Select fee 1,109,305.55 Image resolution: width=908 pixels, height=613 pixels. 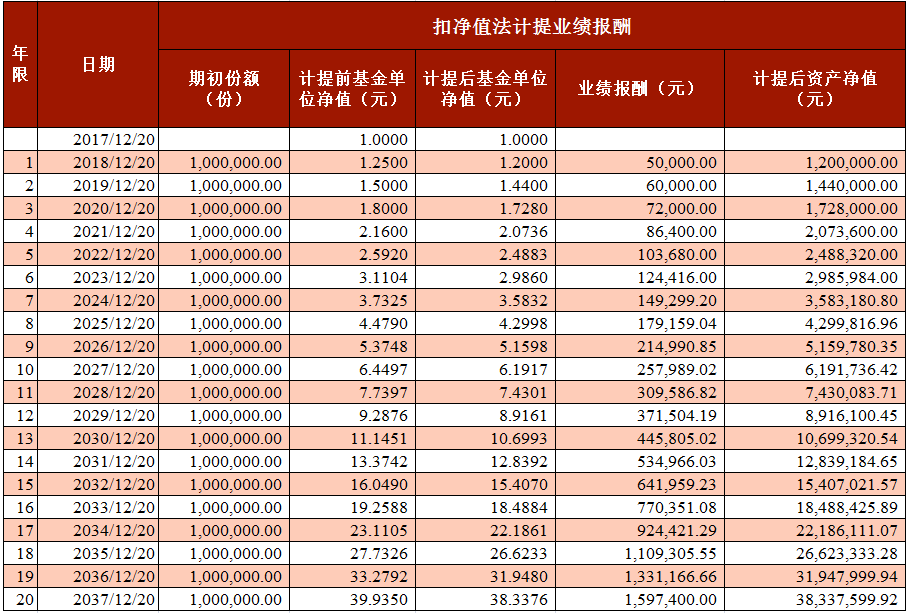(639, 553)
